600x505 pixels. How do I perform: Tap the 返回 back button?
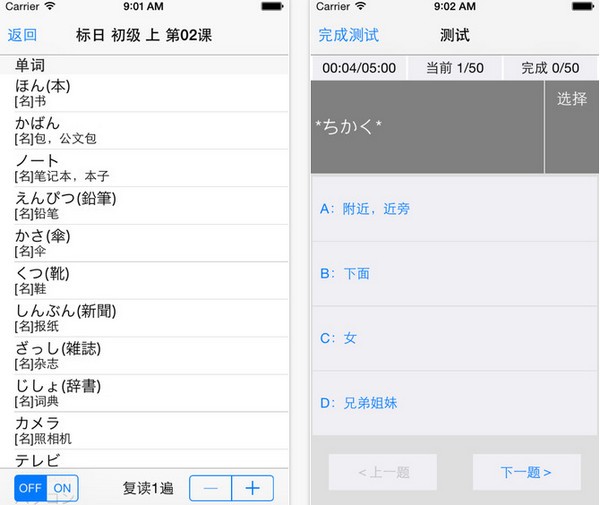(22, 35)
